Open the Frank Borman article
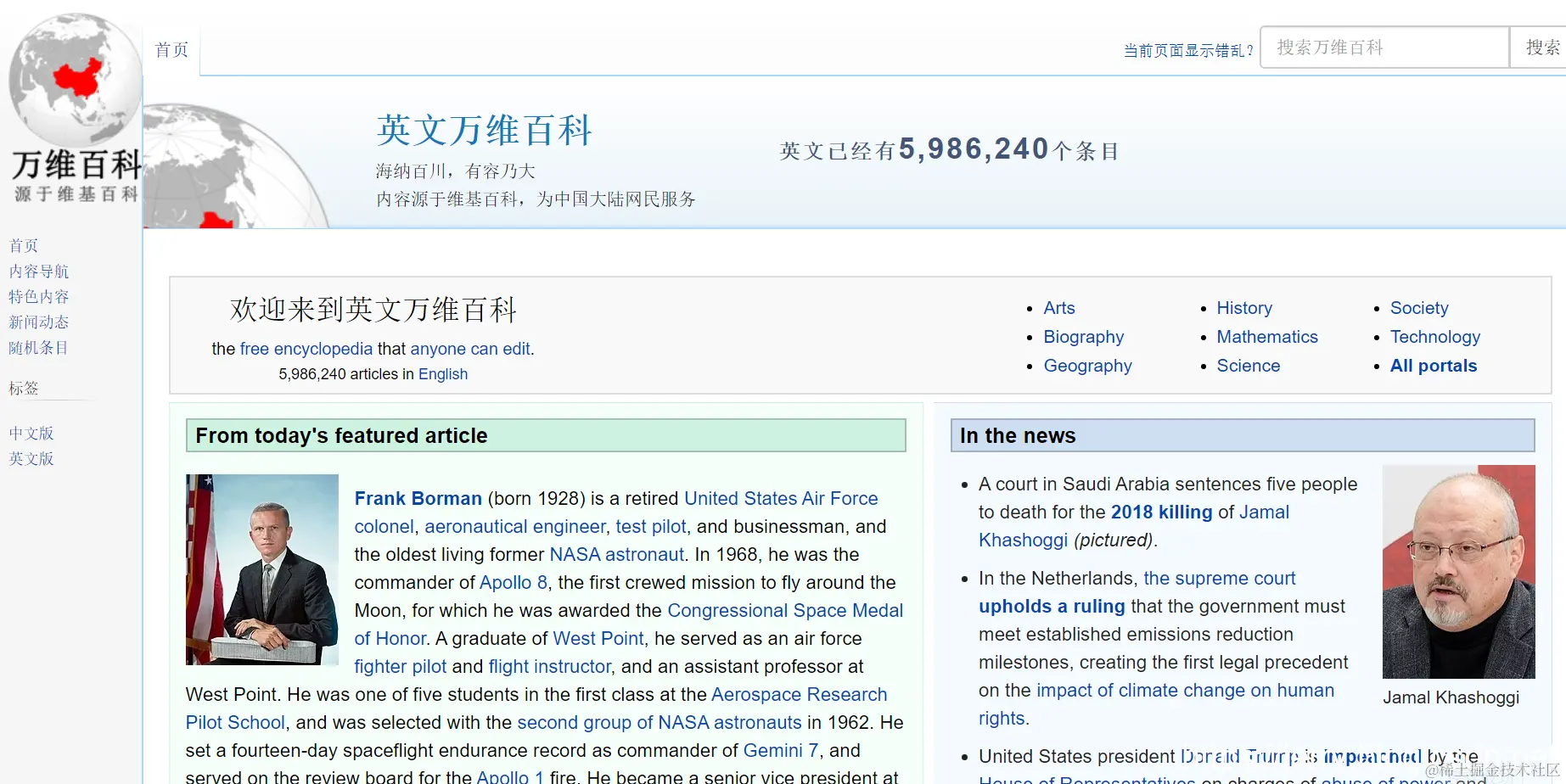The image size is (1566, 784). coord(418,498)
